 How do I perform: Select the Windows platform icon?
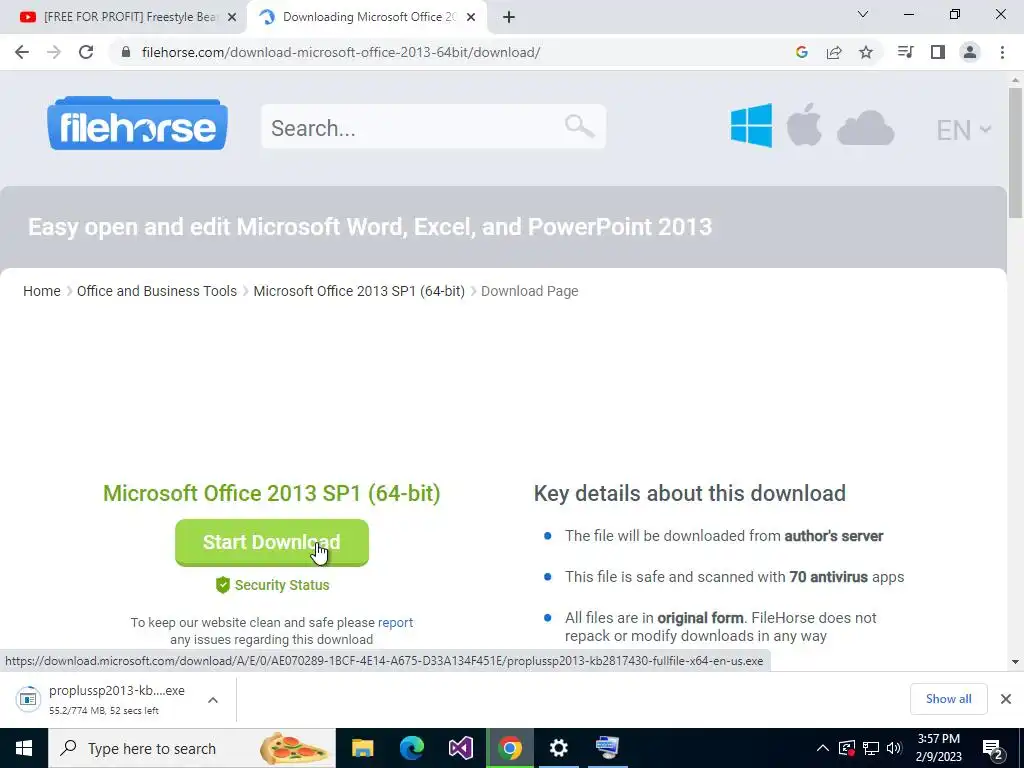(751, 125)
